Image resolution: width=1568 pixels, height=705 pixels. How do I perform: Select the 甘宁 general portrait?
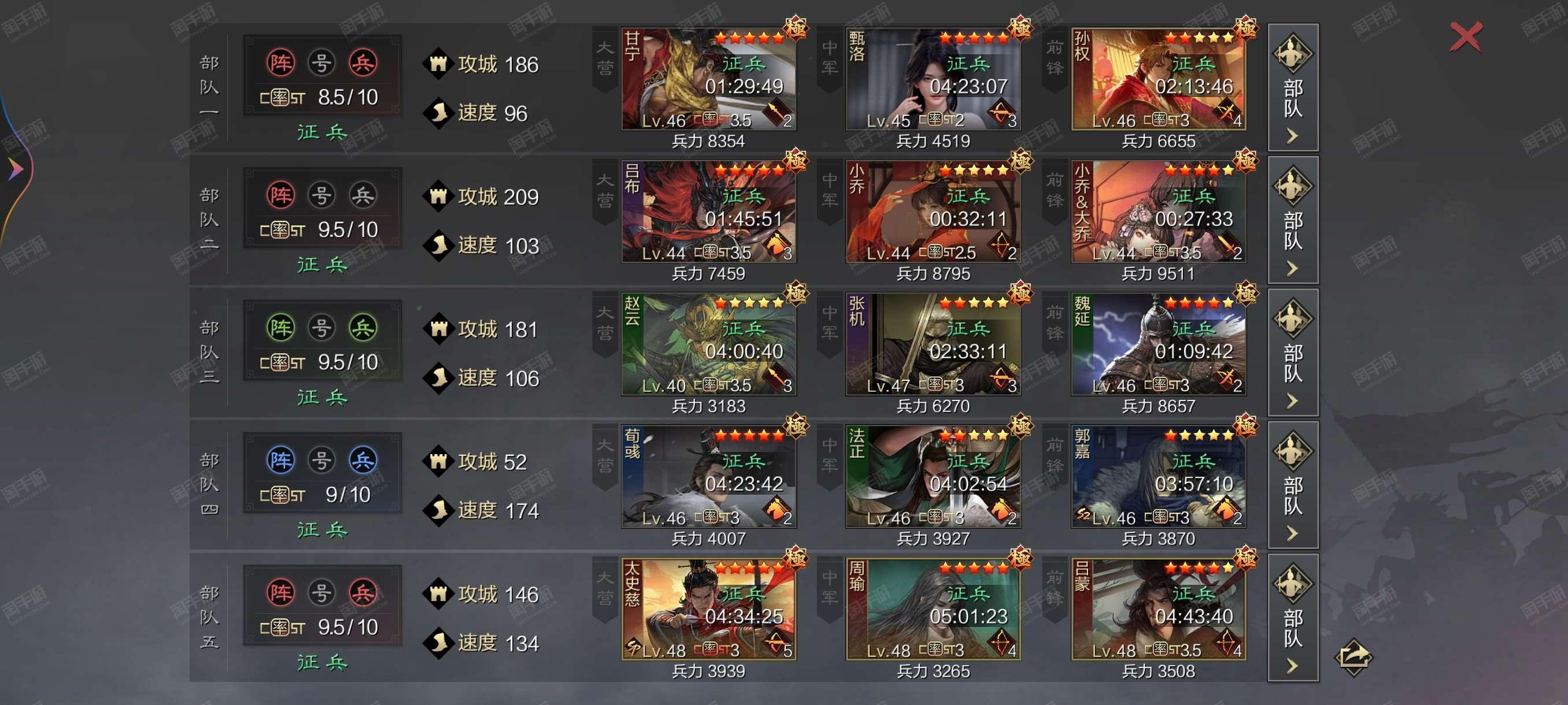(708, 79)
